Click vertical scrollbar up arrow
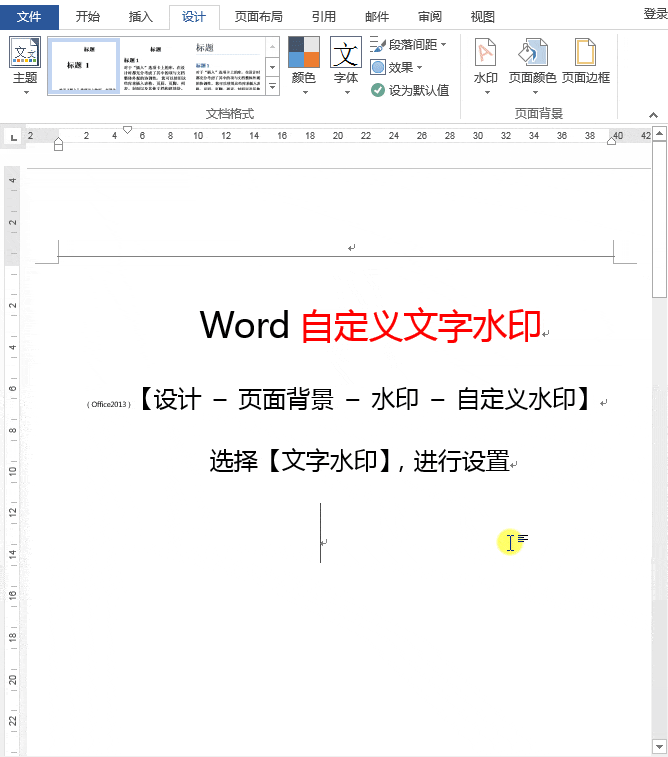Screen dimensions: 668x757 (659, 134)
